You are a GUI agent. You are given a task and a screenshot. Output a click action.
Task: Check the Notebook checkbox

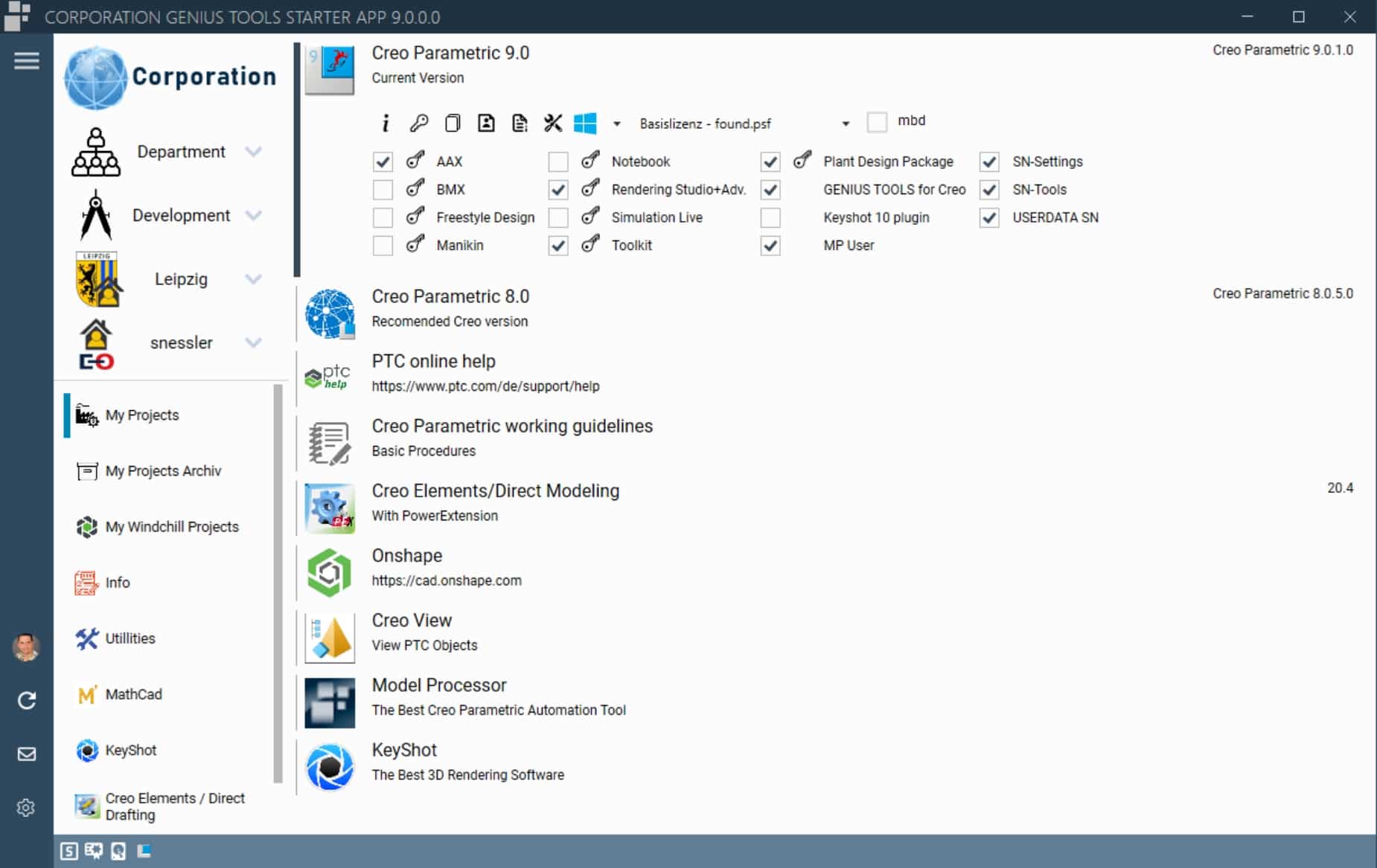coord(558,162)
